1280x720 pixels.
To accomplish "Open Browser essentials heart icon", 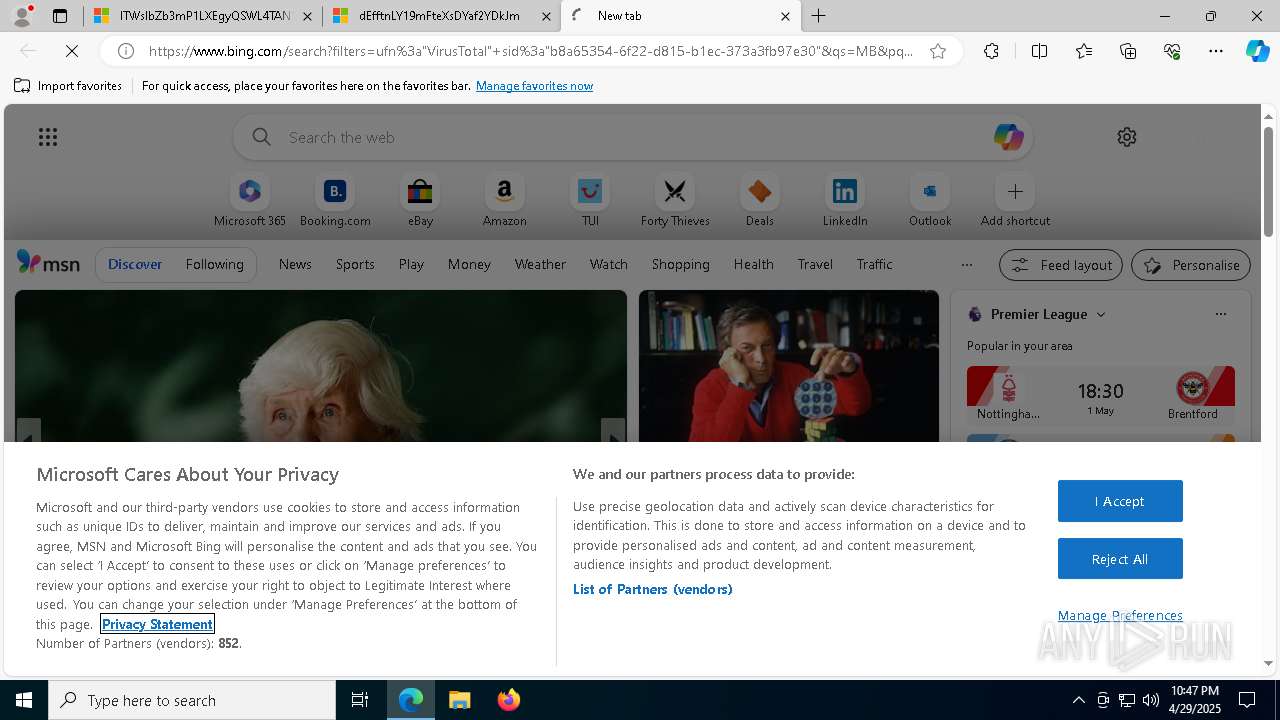I will (1172, 51).
